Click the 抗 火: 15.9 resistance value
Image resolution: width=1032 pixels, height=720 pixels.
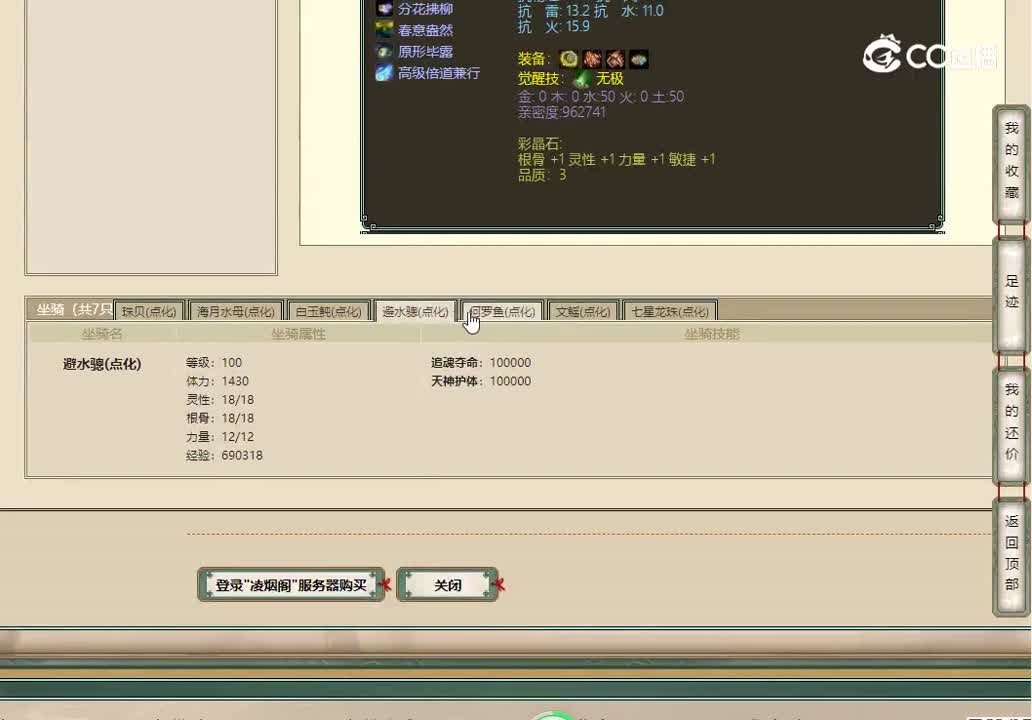pos(554,26)
